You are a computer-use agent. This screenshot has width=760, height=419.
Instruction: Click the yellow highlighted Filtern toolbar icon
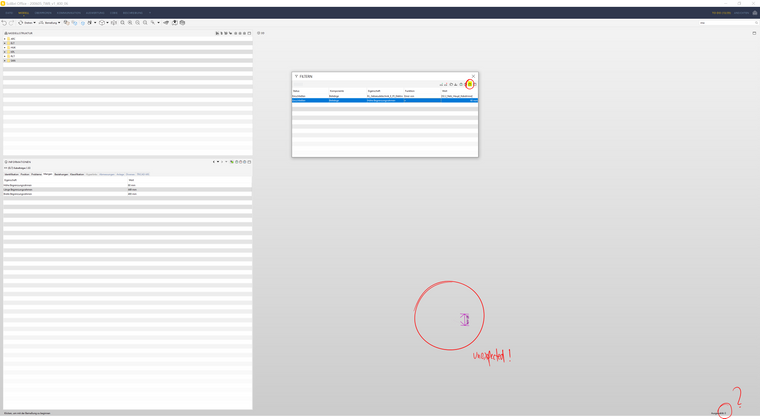tap(470, 84)
